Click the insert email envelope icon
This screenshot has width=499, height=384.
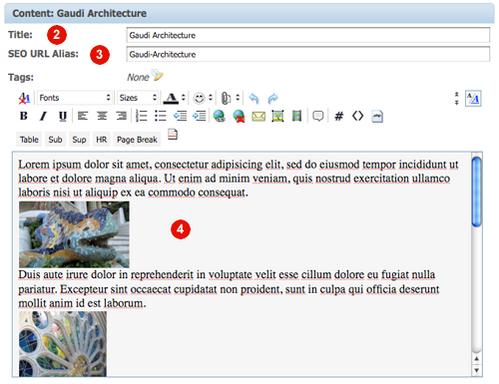pyautogui.click(x=258, y=117)
